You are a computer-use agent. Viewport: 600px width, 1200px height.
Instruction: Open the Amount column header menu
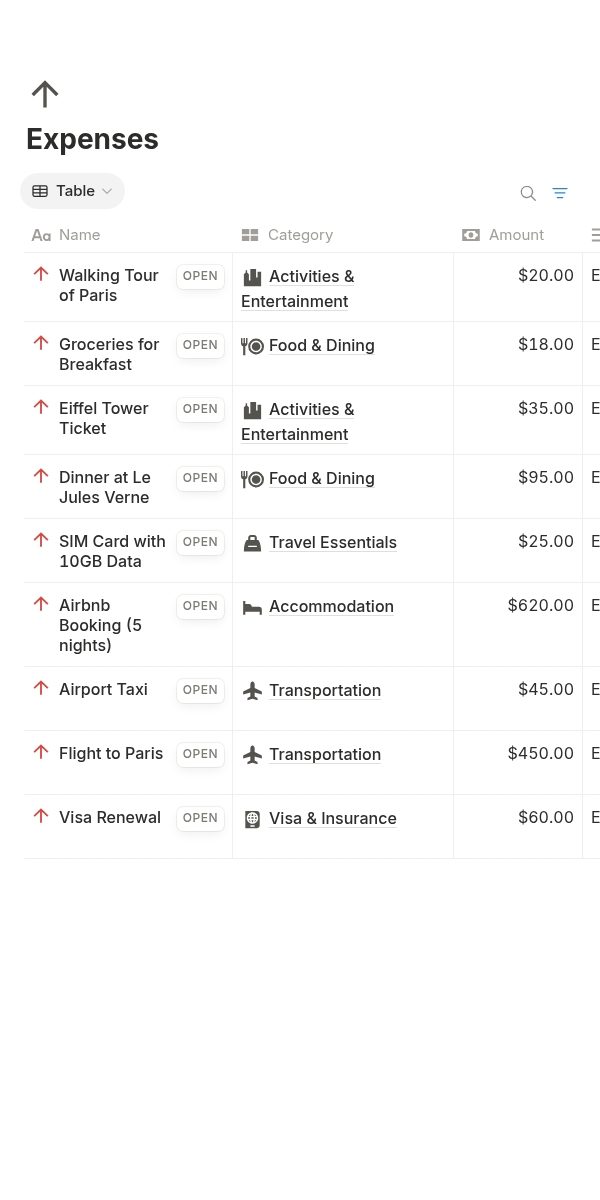click(x=518, y=235)
